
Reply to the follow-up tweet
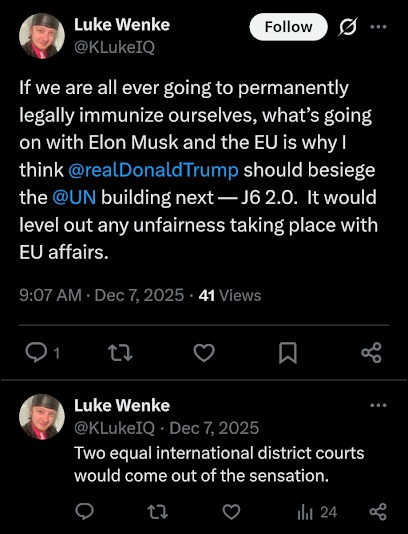[84, 512]
